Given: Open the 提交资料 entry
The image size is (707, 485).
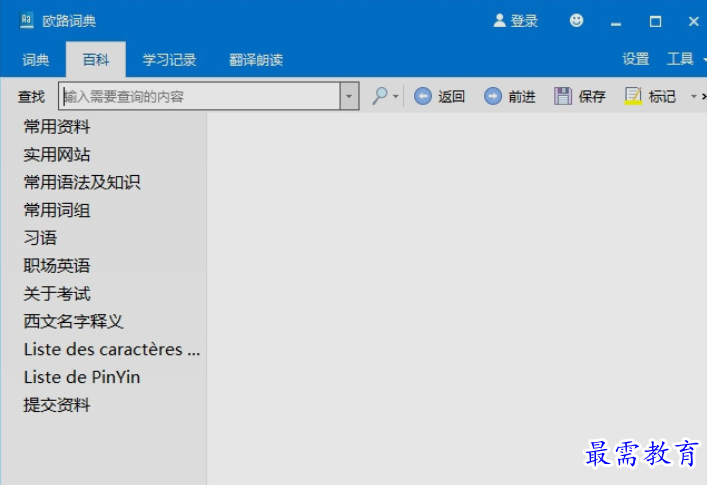Looking at the screenshot, I should click(57, 405).
